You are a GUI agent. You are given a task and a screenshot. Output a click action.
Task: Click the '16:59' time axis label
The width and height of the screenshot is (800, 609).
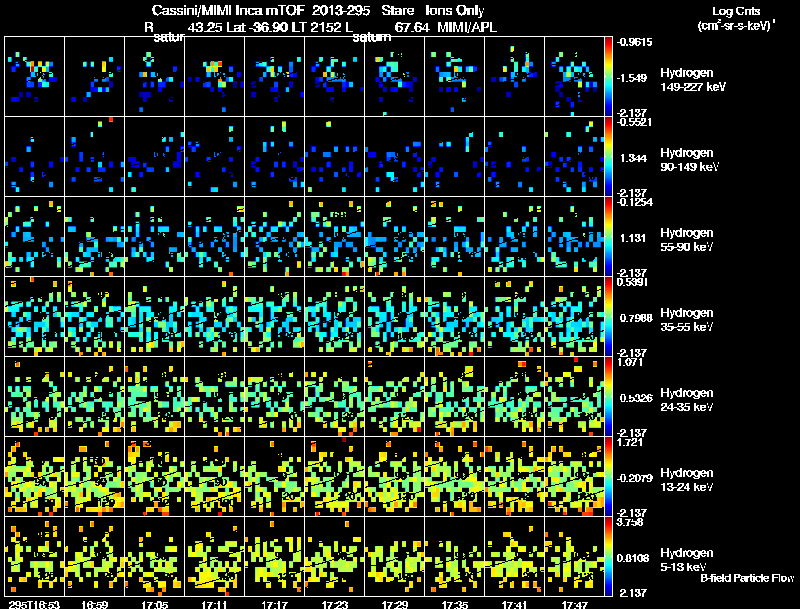(x=94, y=604)
